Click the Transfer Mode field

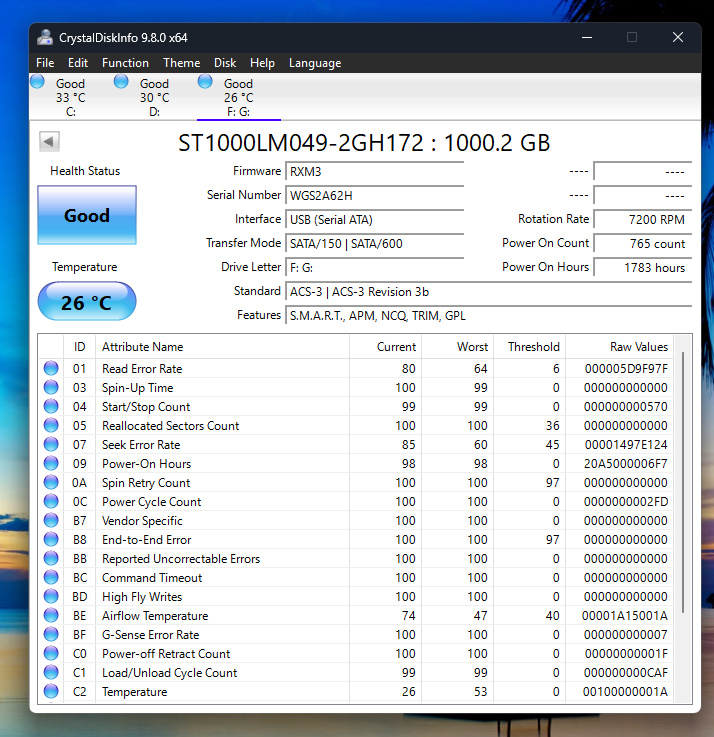pos(375,243)
